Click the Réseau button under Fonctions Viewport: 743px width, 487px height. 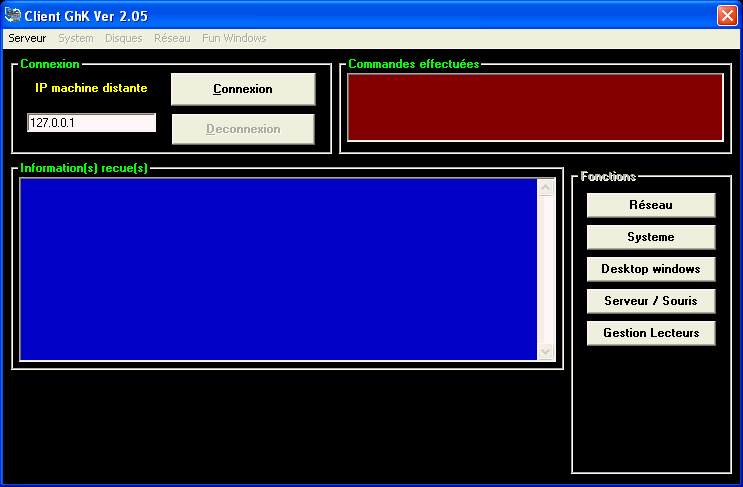651,205
